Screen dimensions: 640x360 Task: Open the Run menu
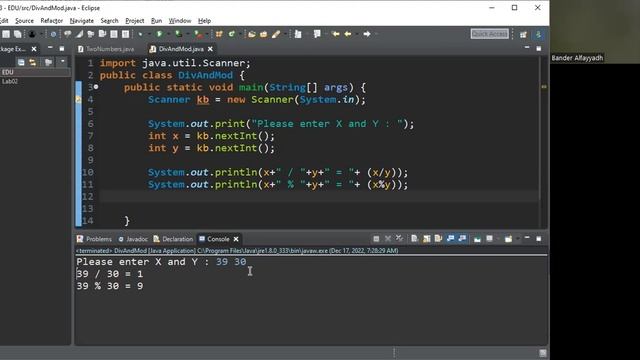[x=156, y=21]
